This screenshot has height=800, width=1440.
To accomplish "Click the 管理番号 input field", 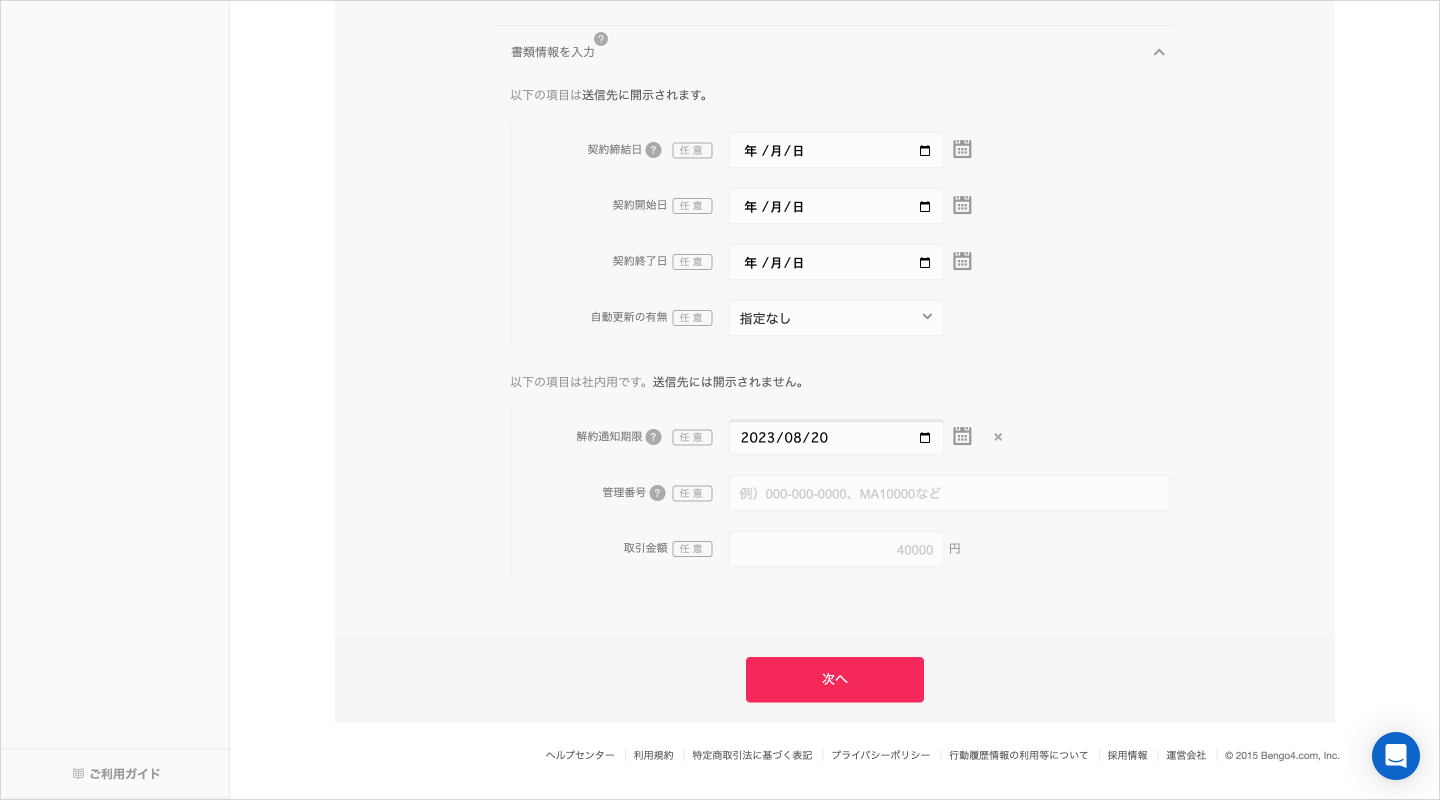I will [x=949, y=493].
